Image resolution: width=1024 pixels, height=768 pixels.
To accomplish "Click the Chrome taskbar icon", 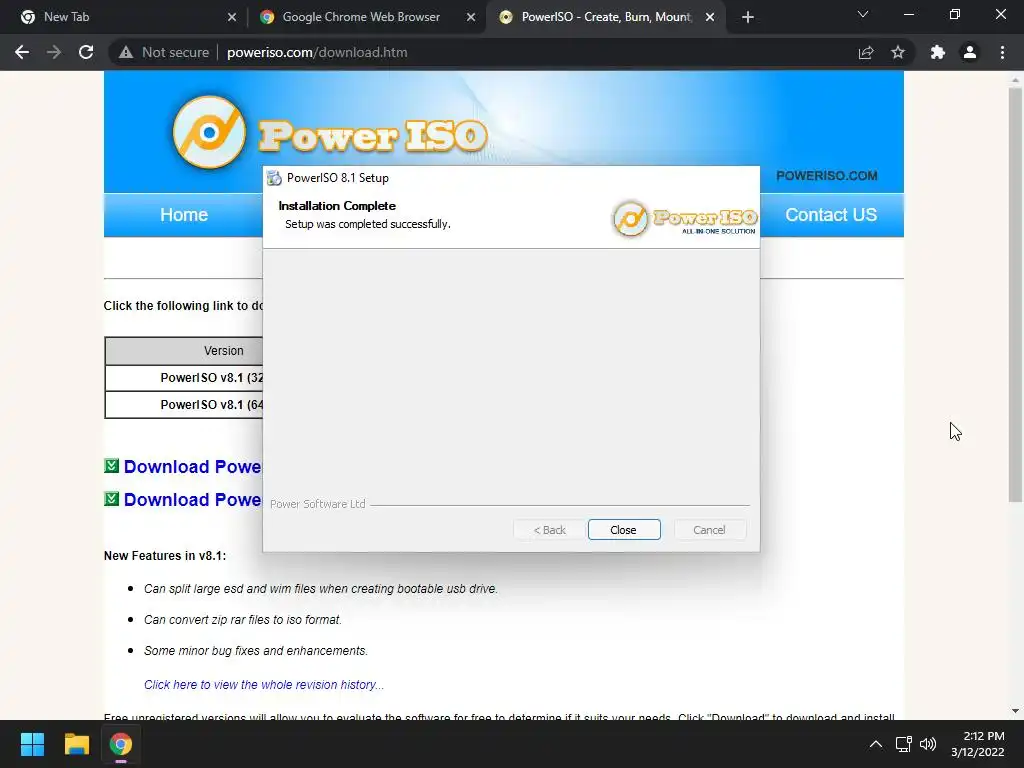I will point(120,744).
